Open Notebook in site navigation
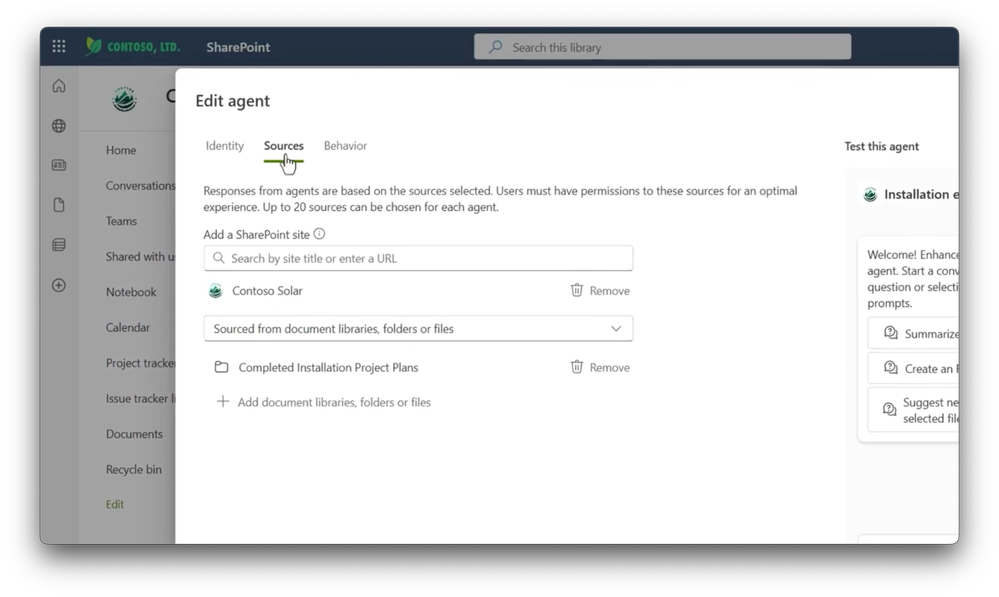 (x=131, y=292)
